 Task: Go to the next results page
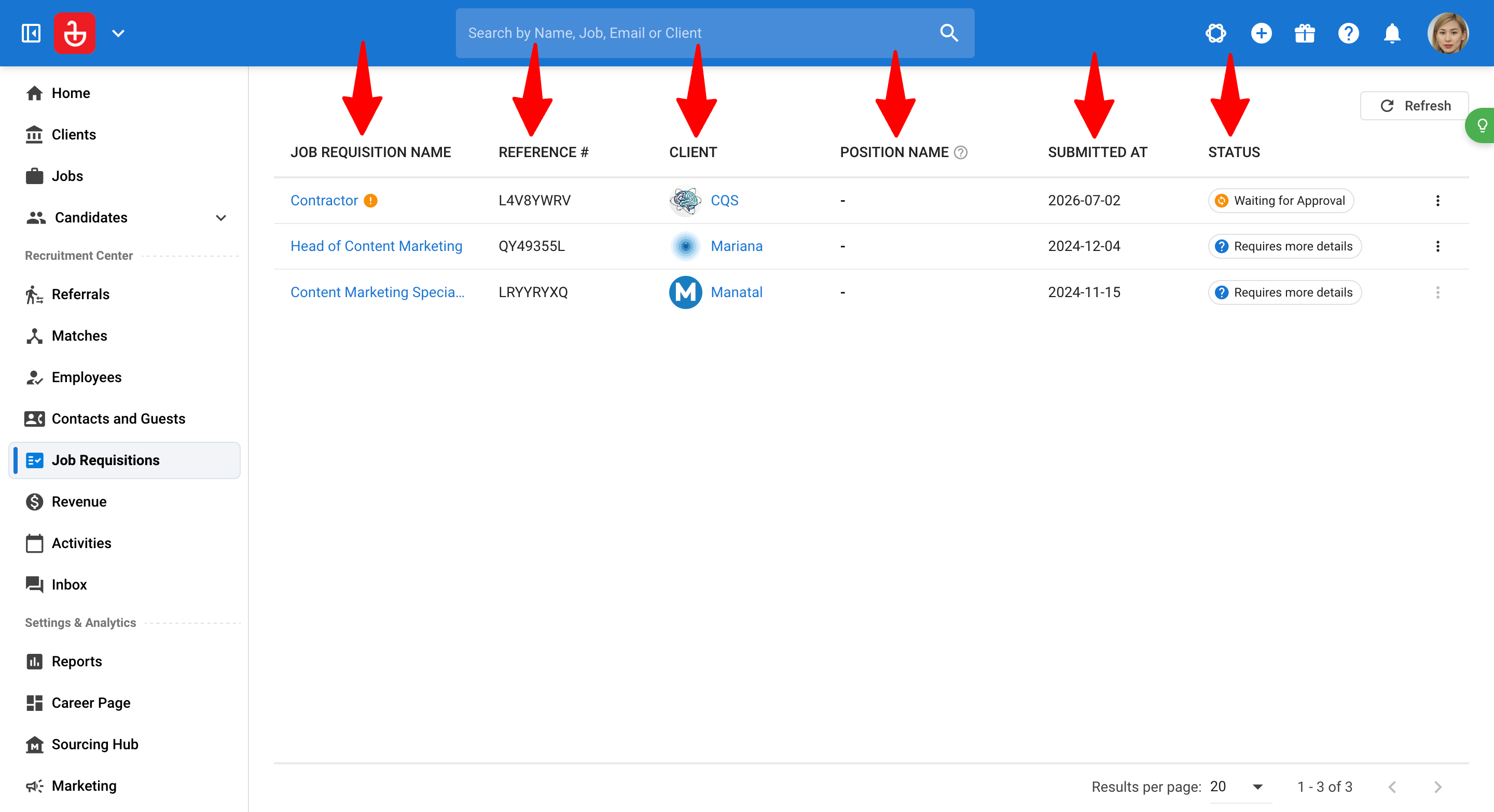pos(1437,787)
